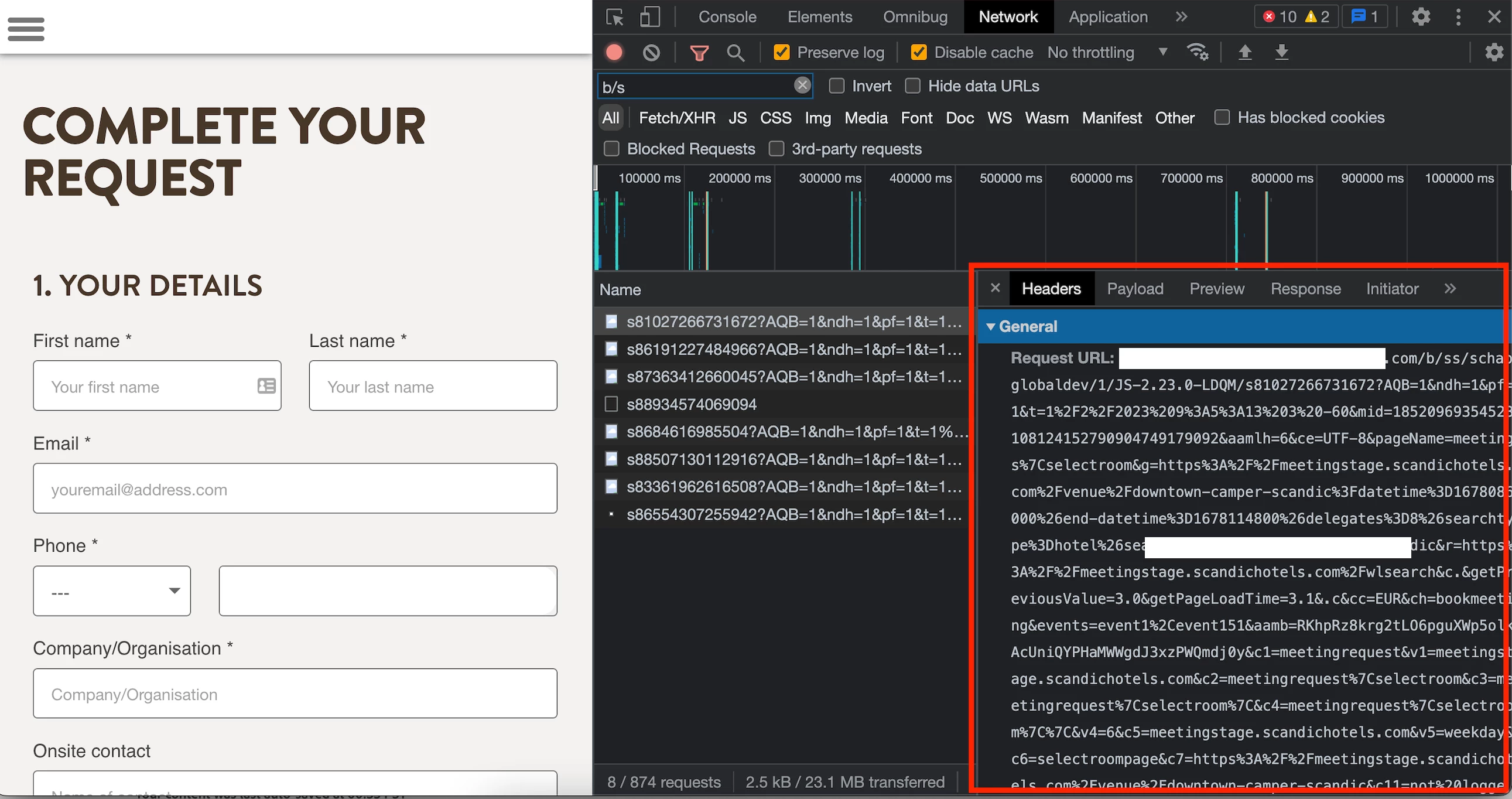Filter requests by Fetch/XHR

coord(676,118)
